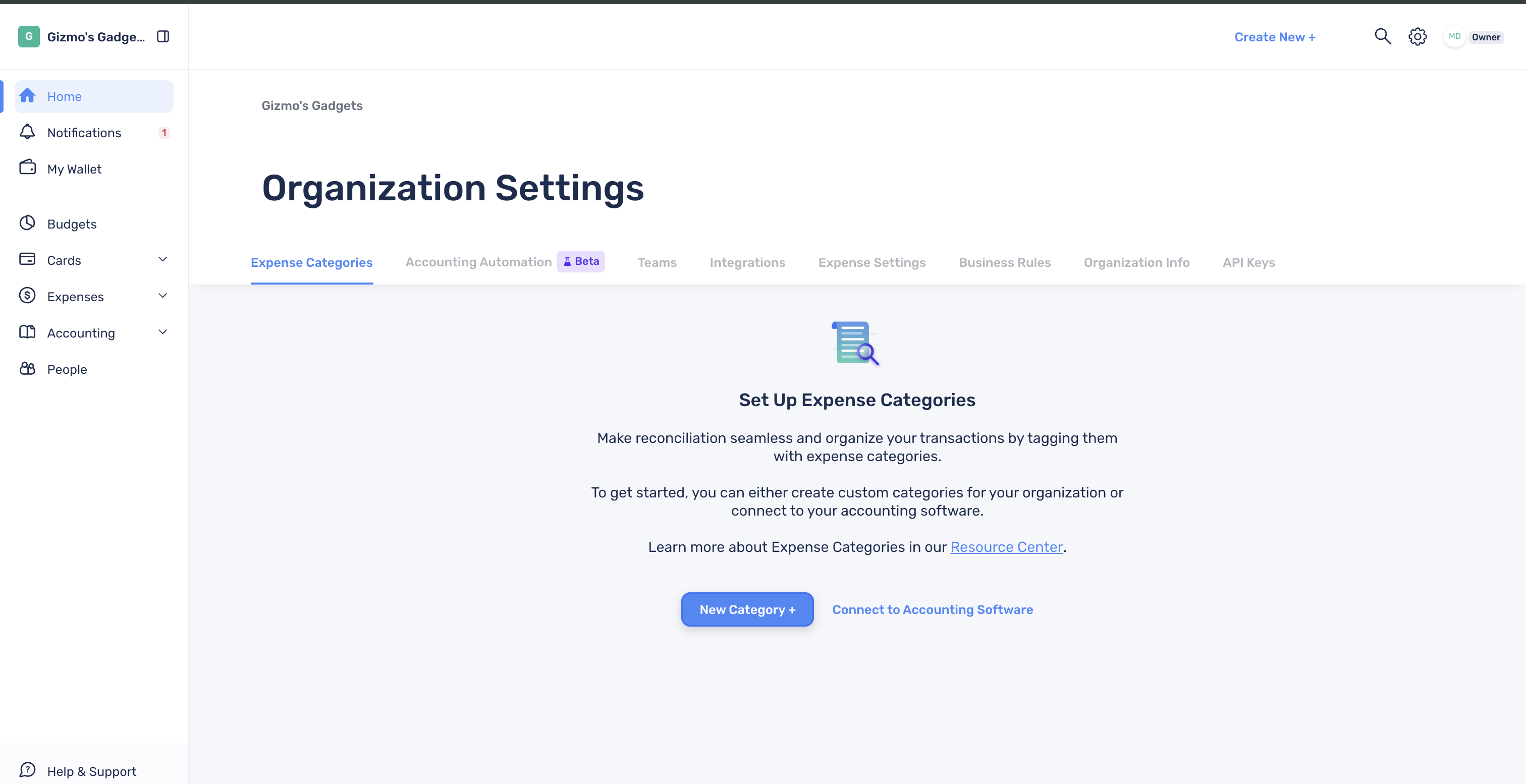Click the MD user avatar
Image resolution: width=1526 pixels, height=784 pixels.
(1454, 37)
